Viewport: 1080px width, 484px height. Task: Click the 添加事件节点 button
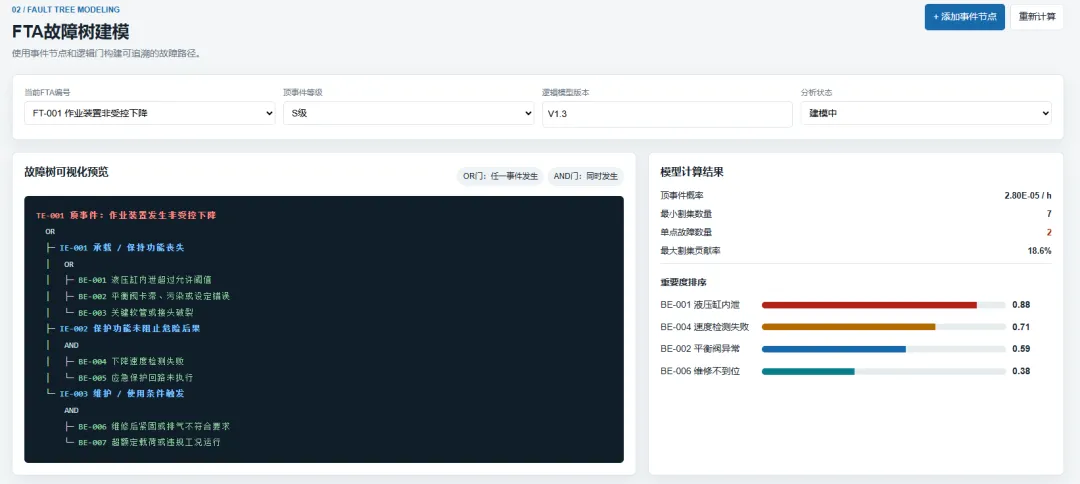pos(964,17)
